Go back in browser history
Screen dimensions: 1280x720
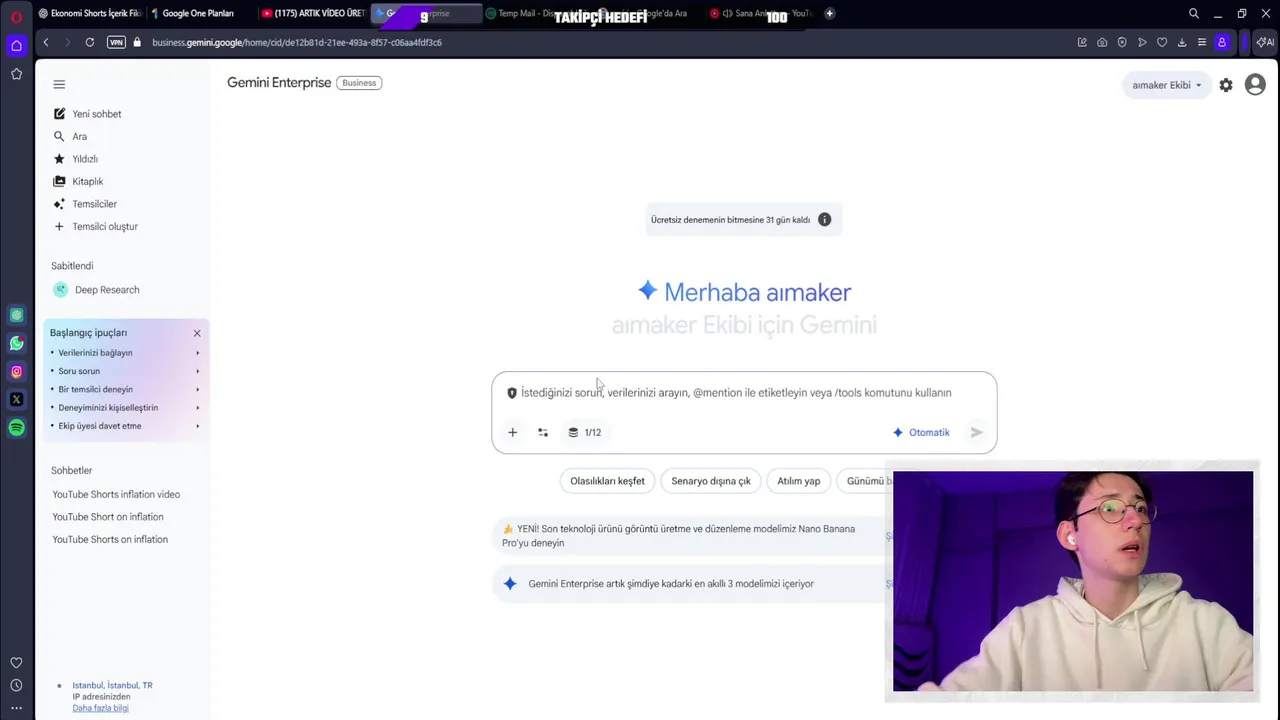click(x=46, y=42)
